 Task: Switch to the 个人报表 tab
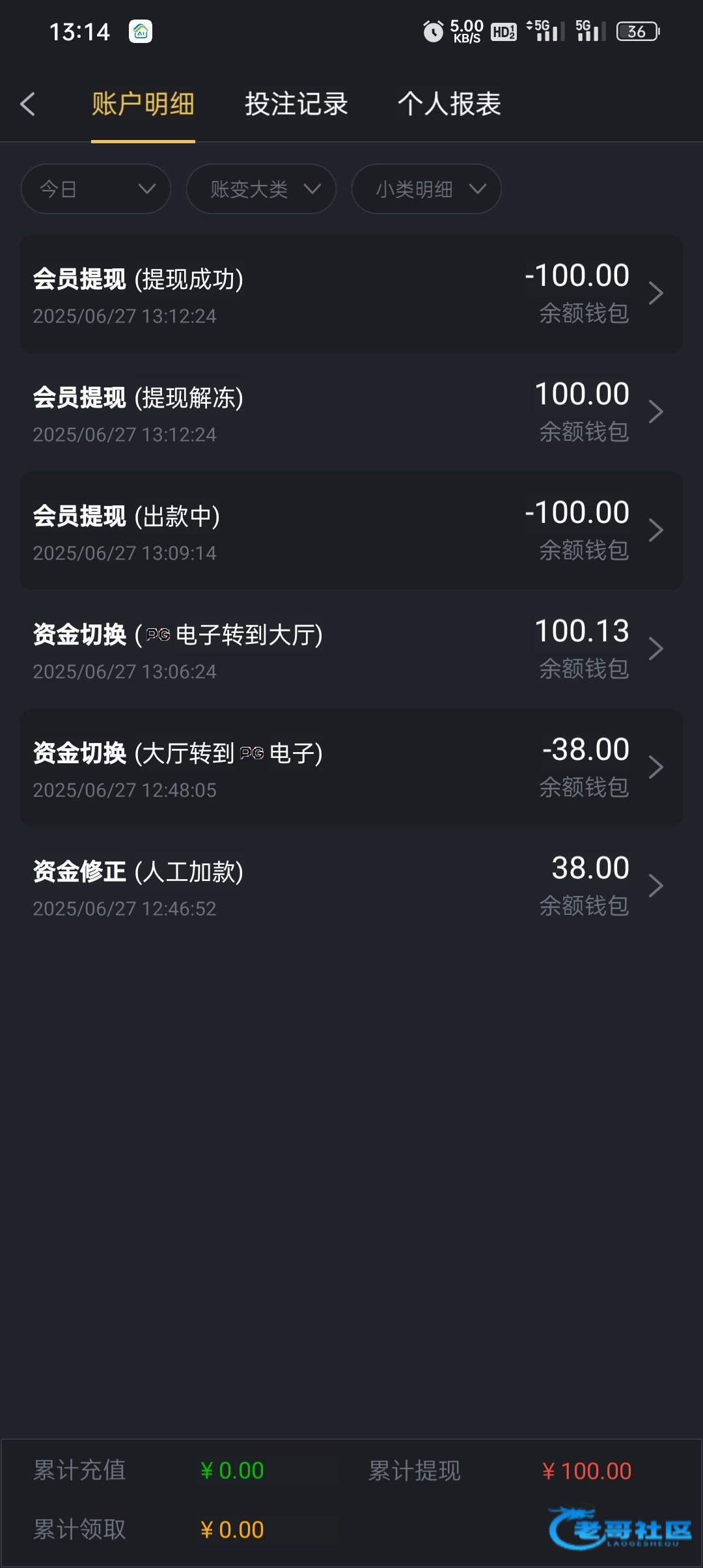(449, 104)
